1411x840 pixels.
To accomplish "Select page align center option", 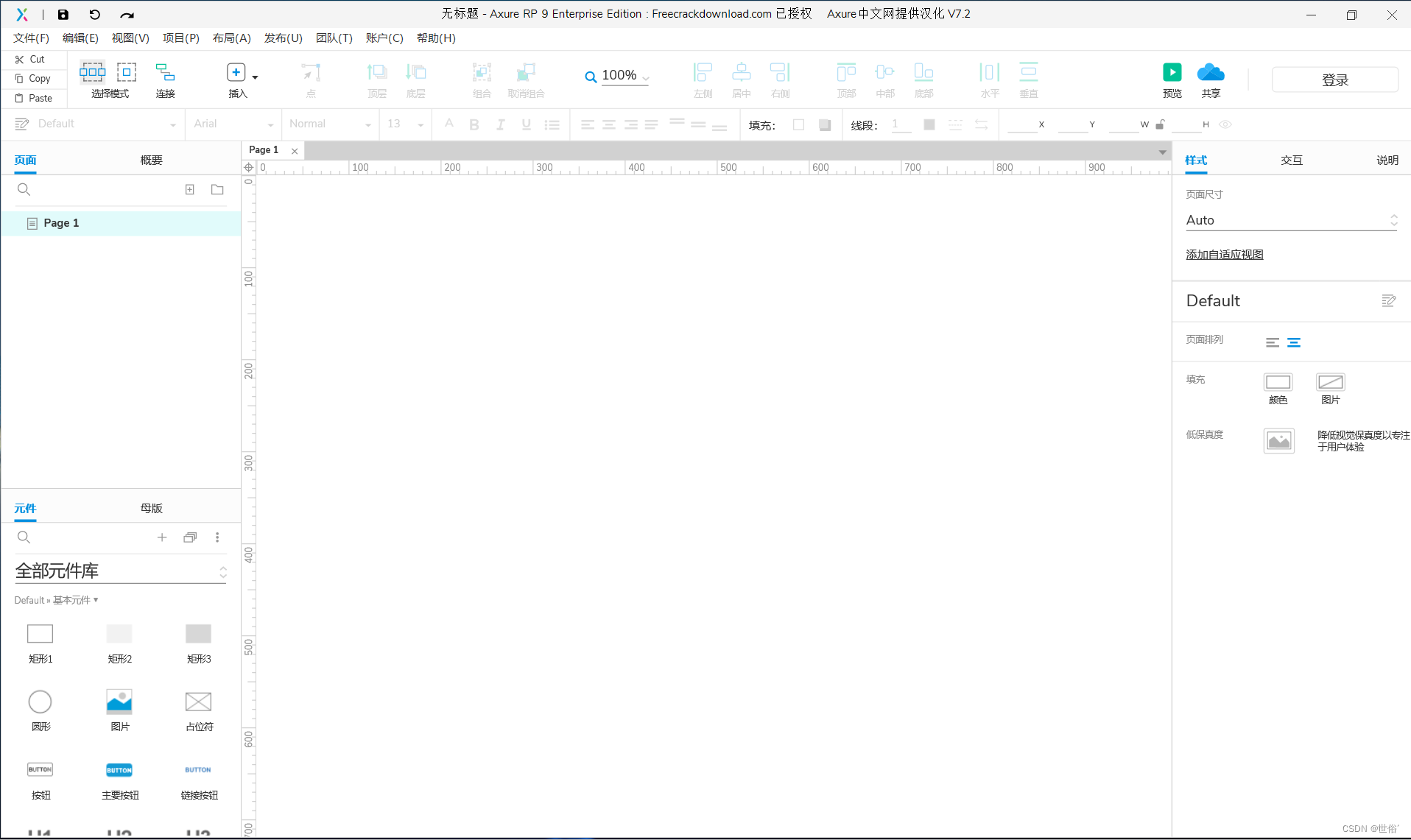I will point(1294,342).
